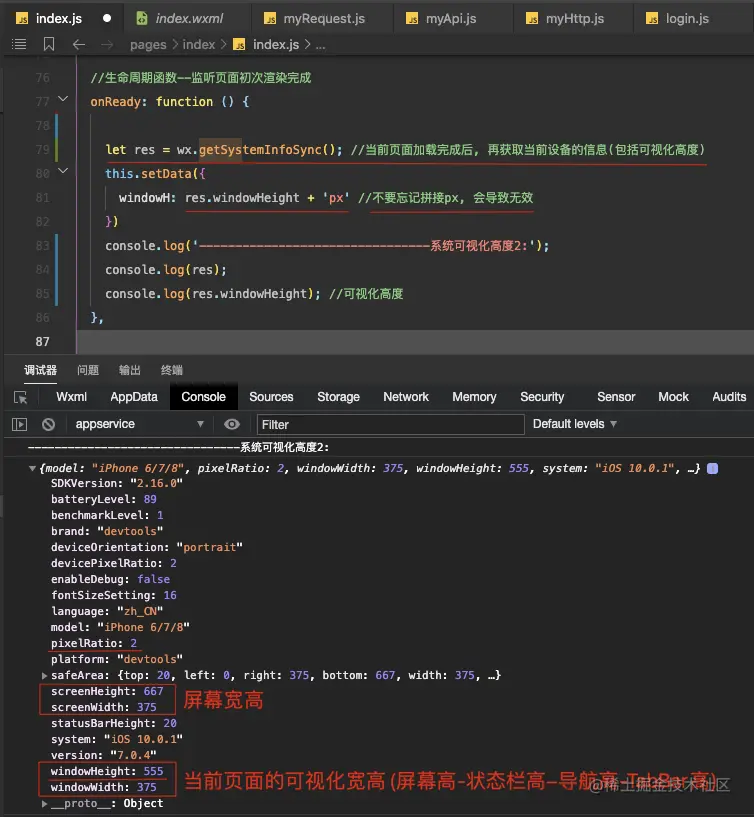Switch to the index.js editor tab
Viewport: 754px width, 817px height.
(58, 19)
